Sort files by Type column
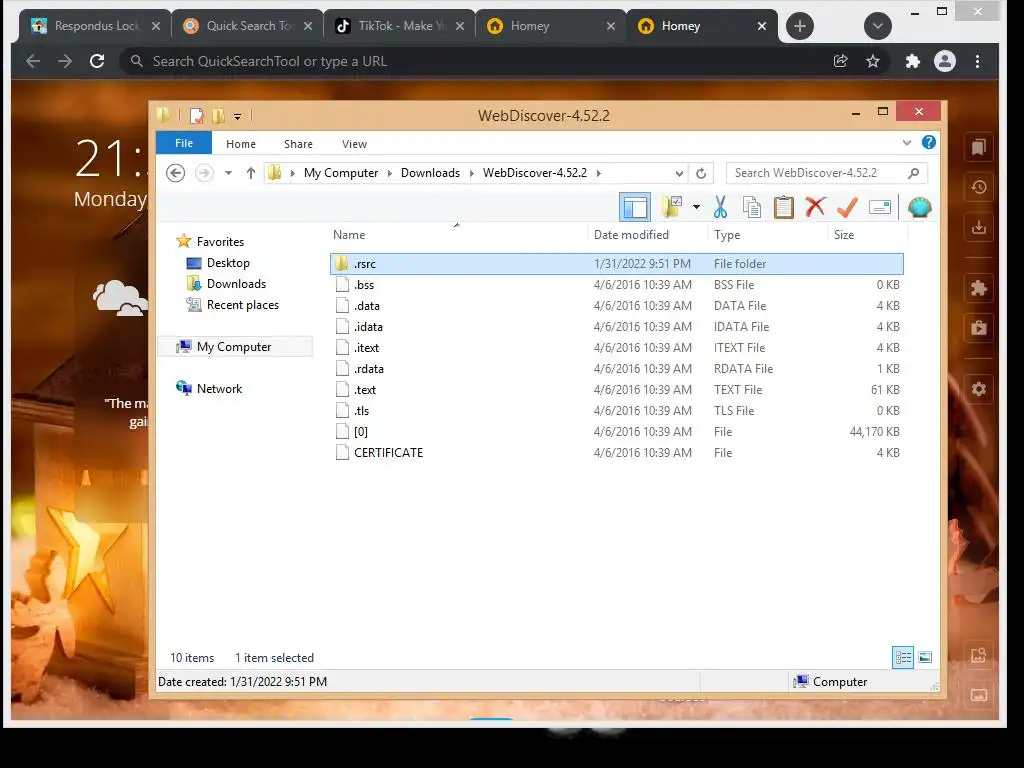The height and width of the screenshot is (768, 1024). pos(727,235)
